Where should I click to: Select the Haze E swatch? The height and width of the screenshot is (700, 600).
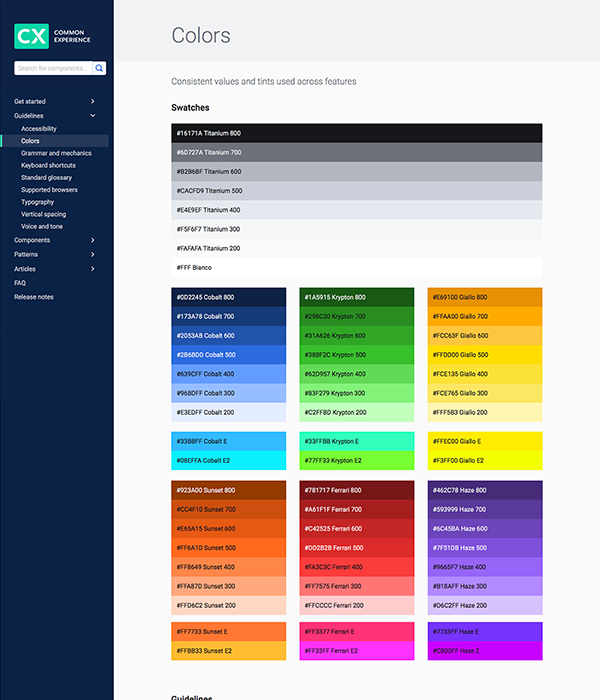pyautogui.click(x=485, y=632)
